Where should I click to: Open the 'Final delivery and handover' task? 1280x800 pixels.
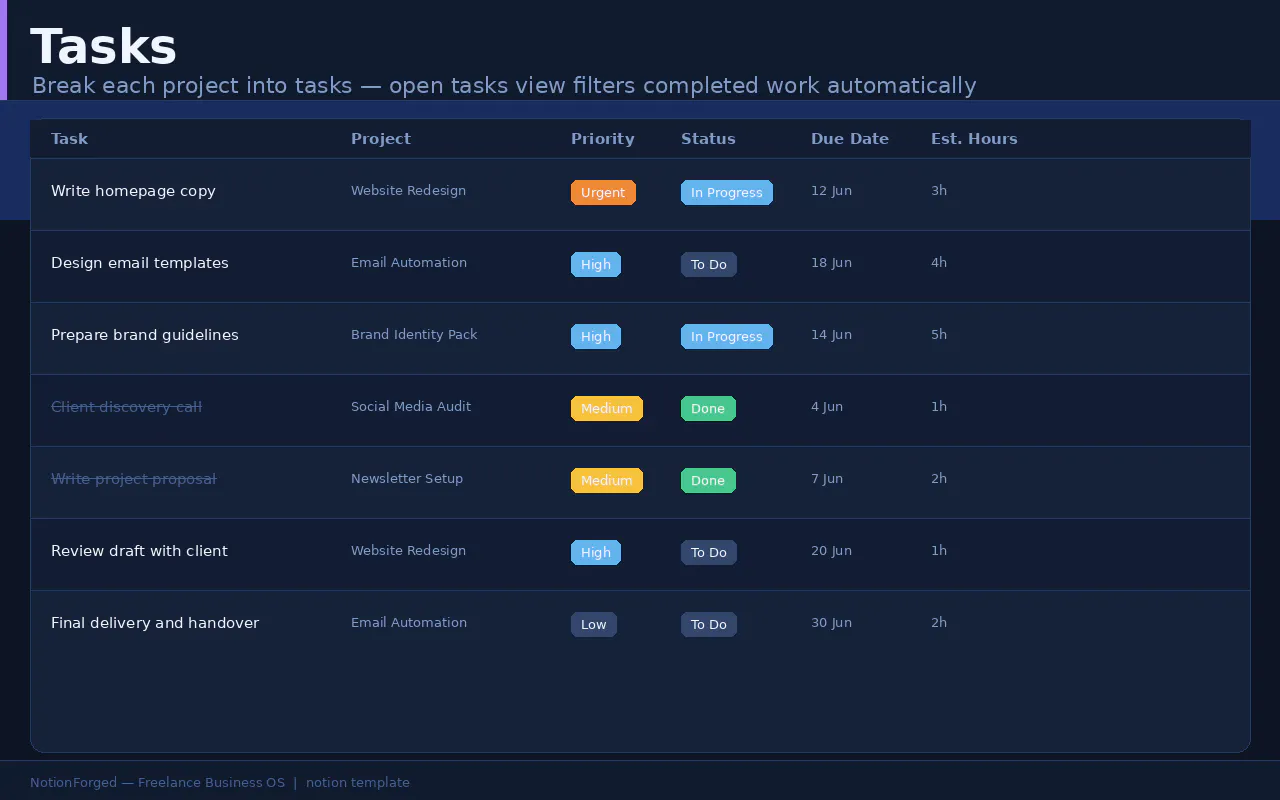tap(155, 623)
